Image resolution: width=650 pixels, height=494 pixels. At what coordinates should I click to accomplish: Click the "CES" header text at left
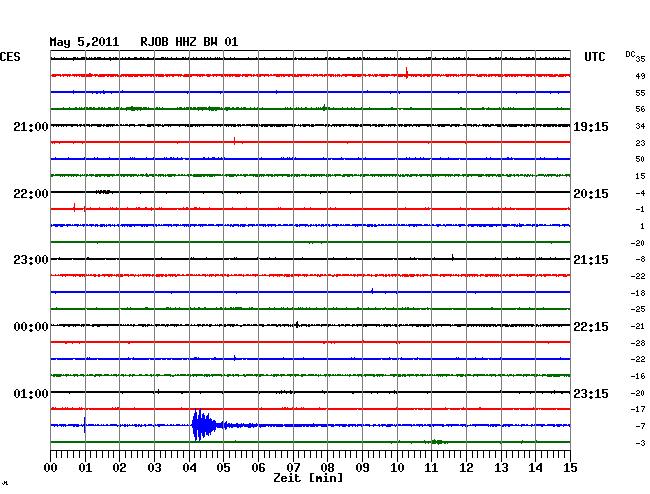click(x=10, y=57)
